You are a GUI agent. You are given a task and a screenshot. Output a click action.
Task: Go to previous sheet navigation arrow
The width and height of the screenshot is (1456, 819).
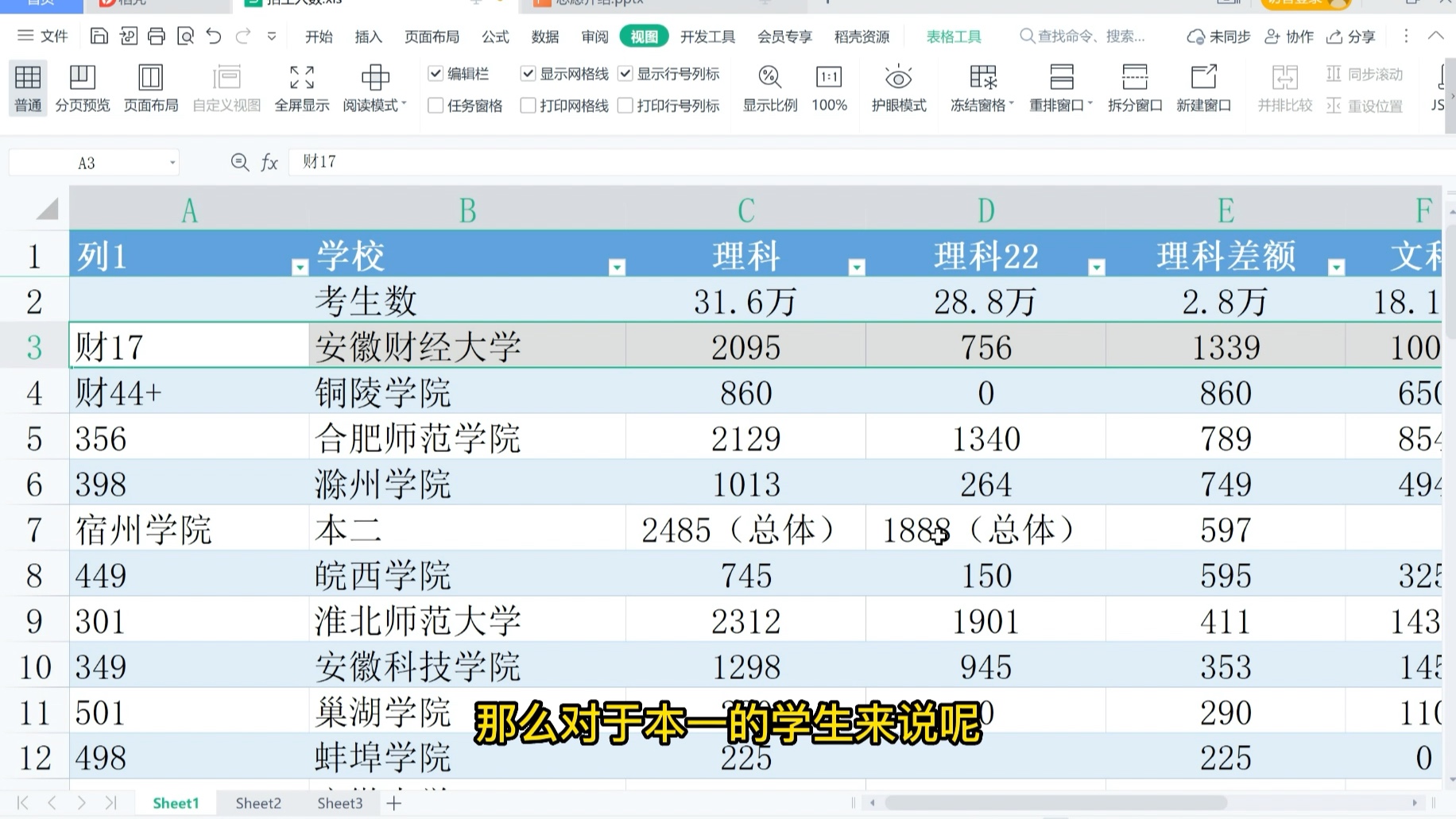tap(52, 803)
